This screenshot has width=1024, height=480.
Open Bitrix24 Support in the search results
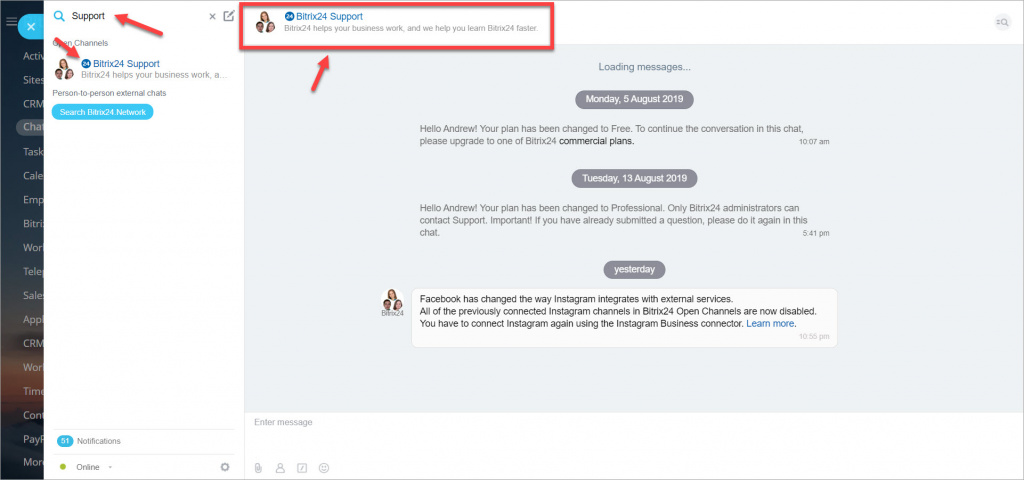click(x=143, y=69)
